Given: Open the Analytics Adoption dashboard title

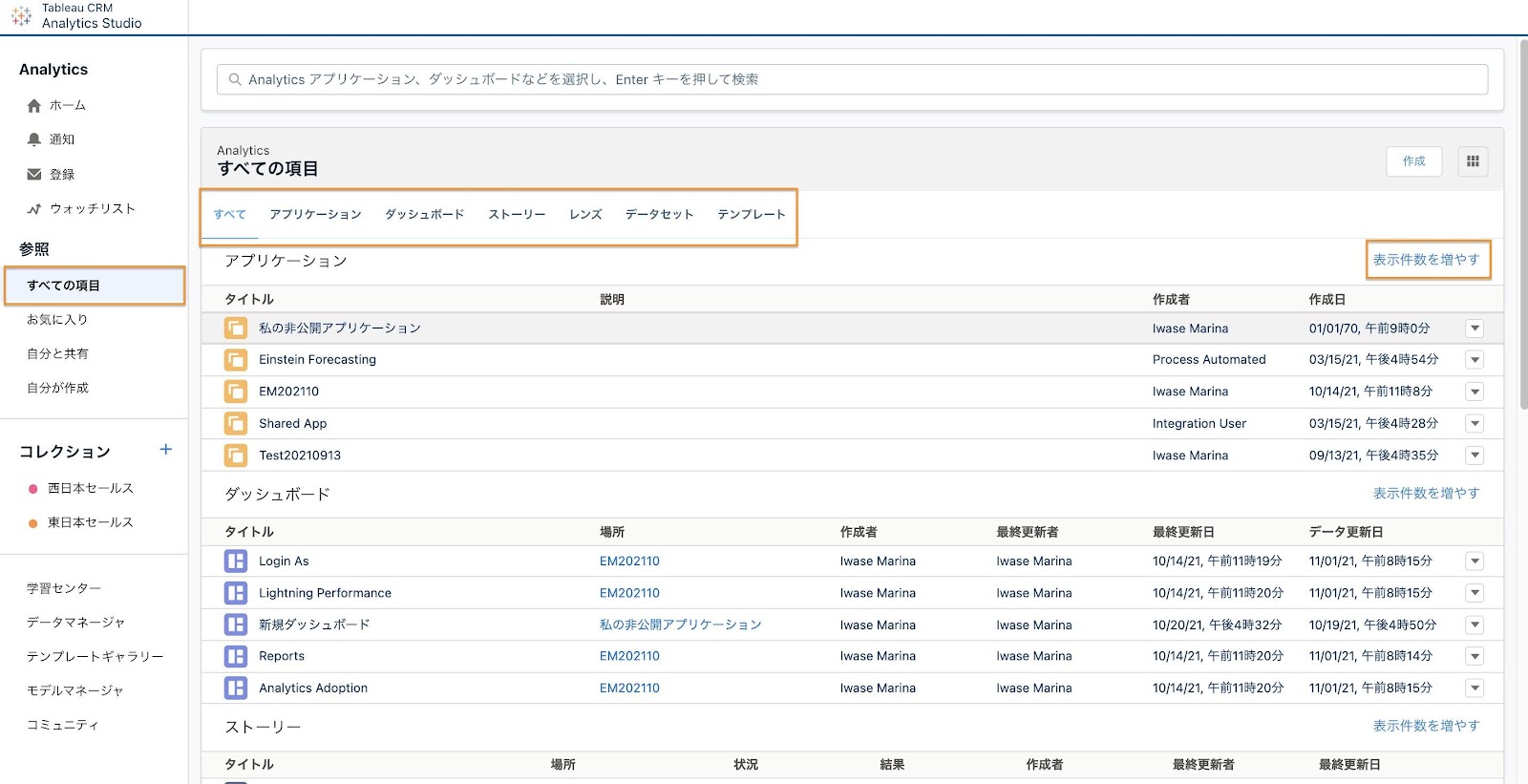Looking at the screenshot, I should [313, 688].
